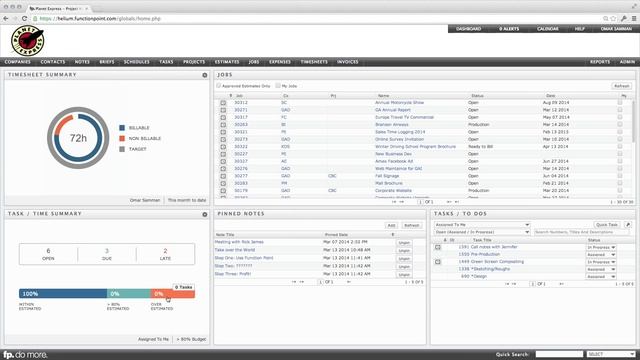Tick the My Jobs checkbox
The image size is (640, 360).
(x=278, y=86)
